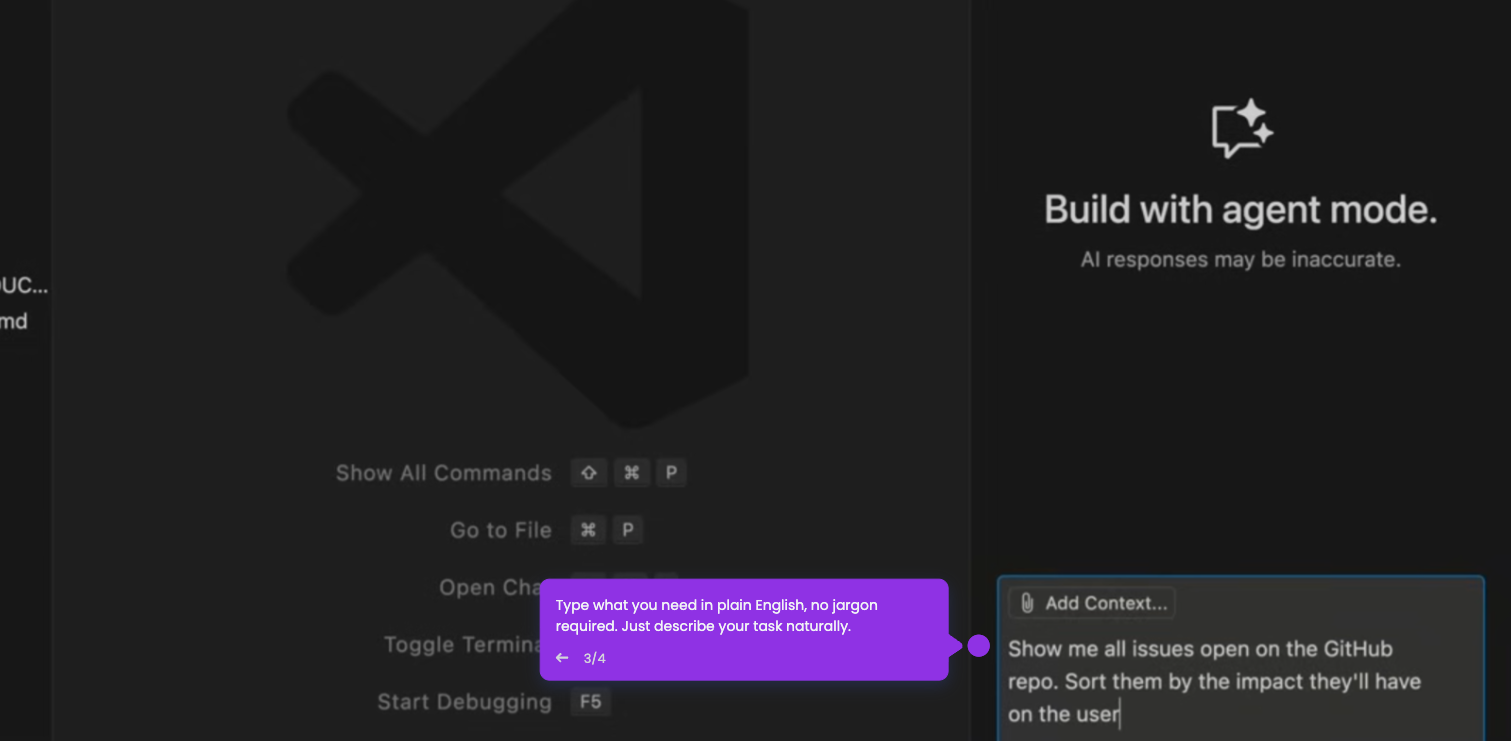The image size is (1511, 741).
Task: Click 'AI responses may be inaccurate.' text
Action: [1241, 260]
